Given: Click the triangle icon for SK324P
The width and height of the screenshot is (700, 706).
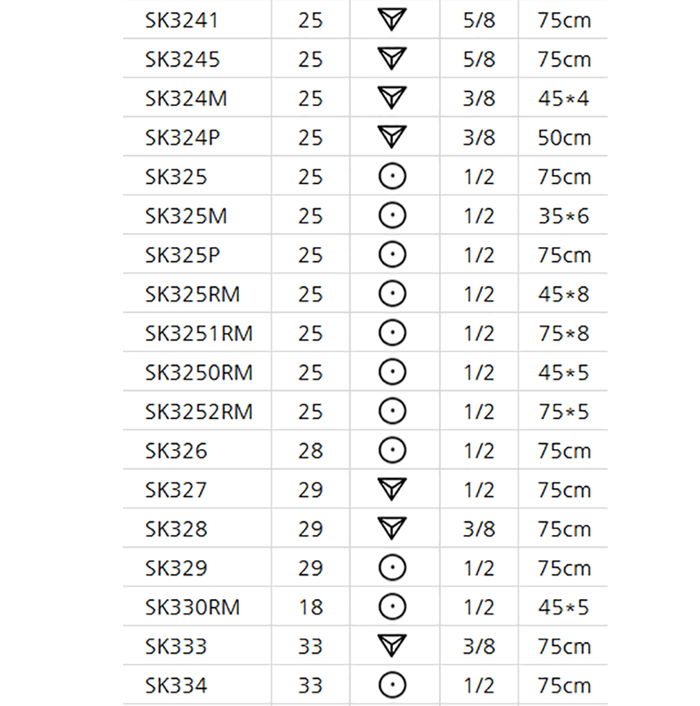Looking at the screenshot, I should coord(393,137).
